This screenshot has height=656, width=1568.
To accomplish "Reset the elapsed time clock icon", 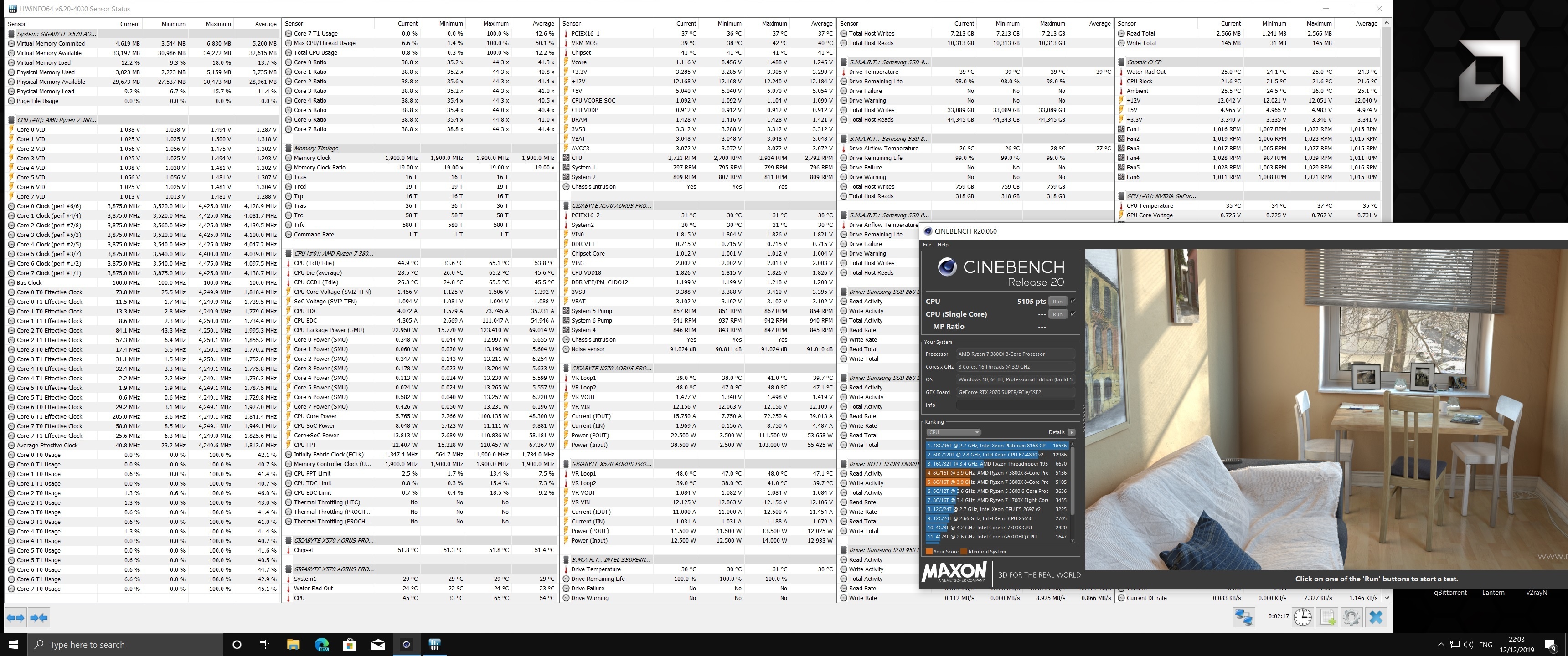I will pyautogui.click(x=1303, y=617).
